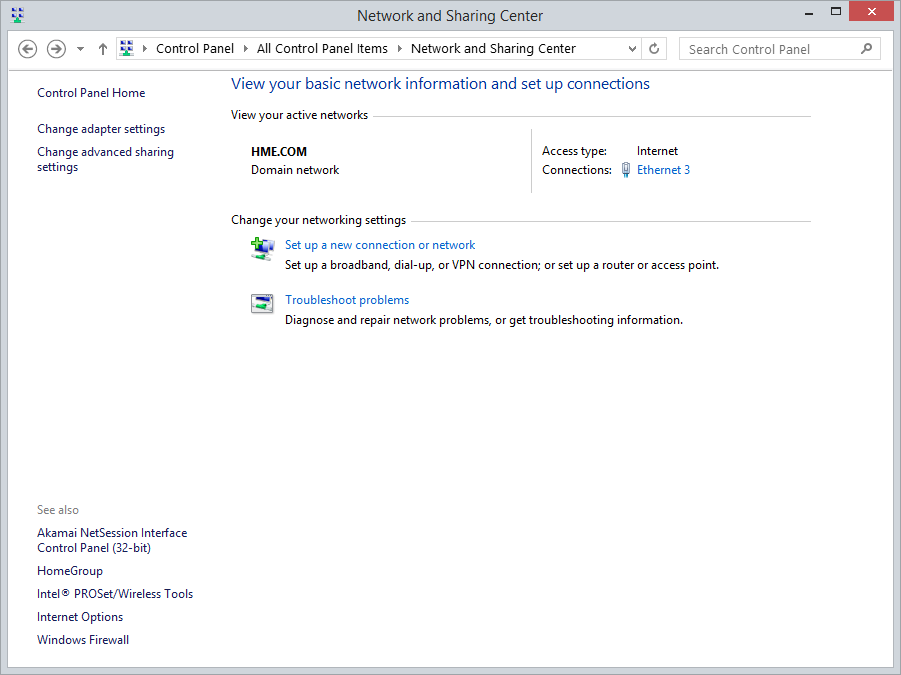Screen dimensions: 901x675
Task: Go up one folder level
Action: 103,49
